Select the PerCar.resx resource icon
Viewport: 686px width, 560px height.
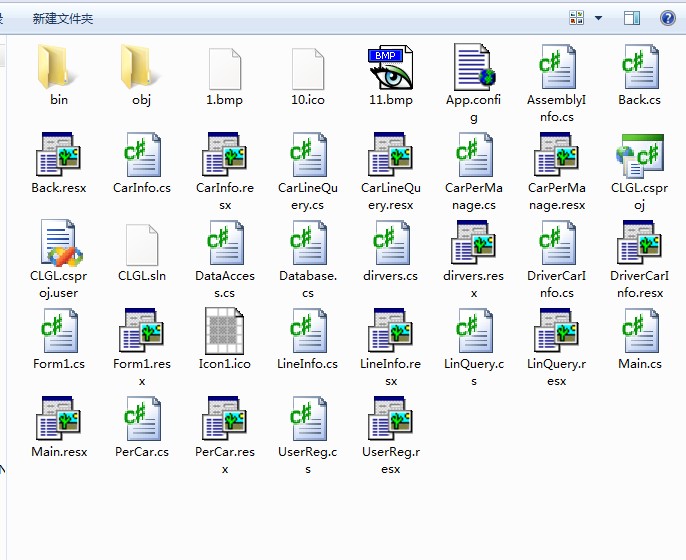(224, 419)
